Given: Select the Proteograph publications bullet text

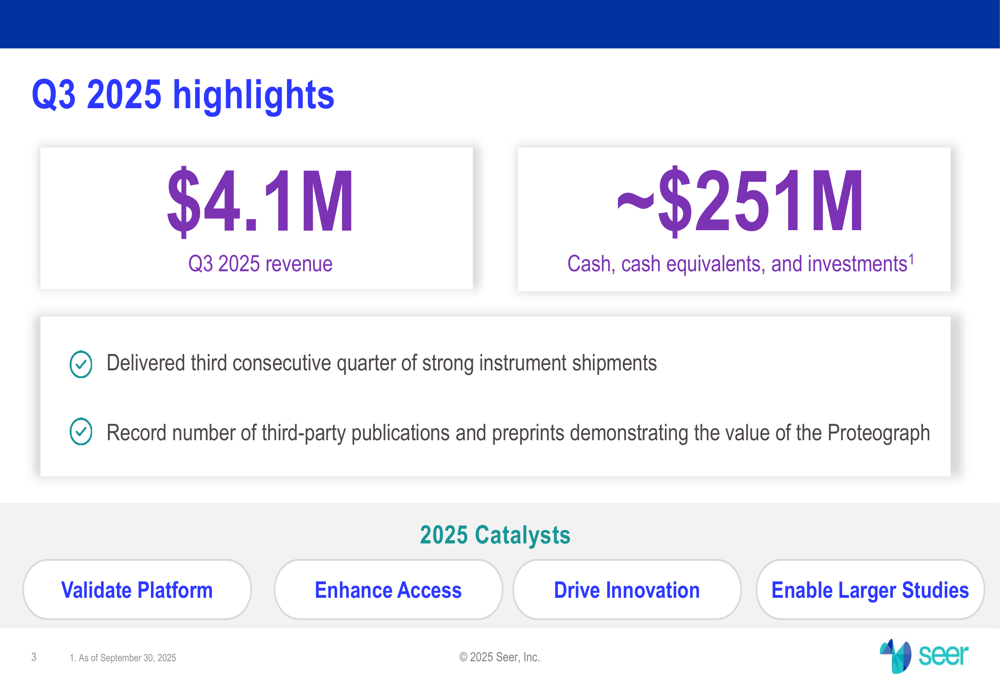Looking at the screenshot, I should pos(517,433).
